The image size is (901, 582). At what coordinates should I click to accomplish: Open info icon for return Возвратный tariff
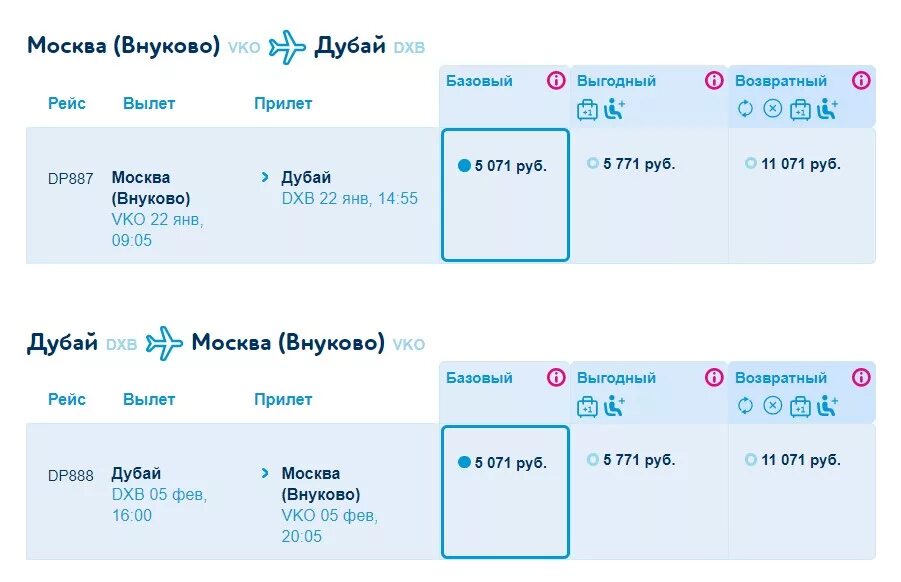861,377
